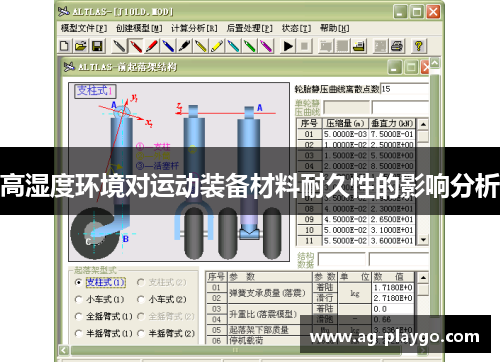Screen dimensions: 500x362
Task: Open a model with the folder icon
Action: [x=81, y=46]
